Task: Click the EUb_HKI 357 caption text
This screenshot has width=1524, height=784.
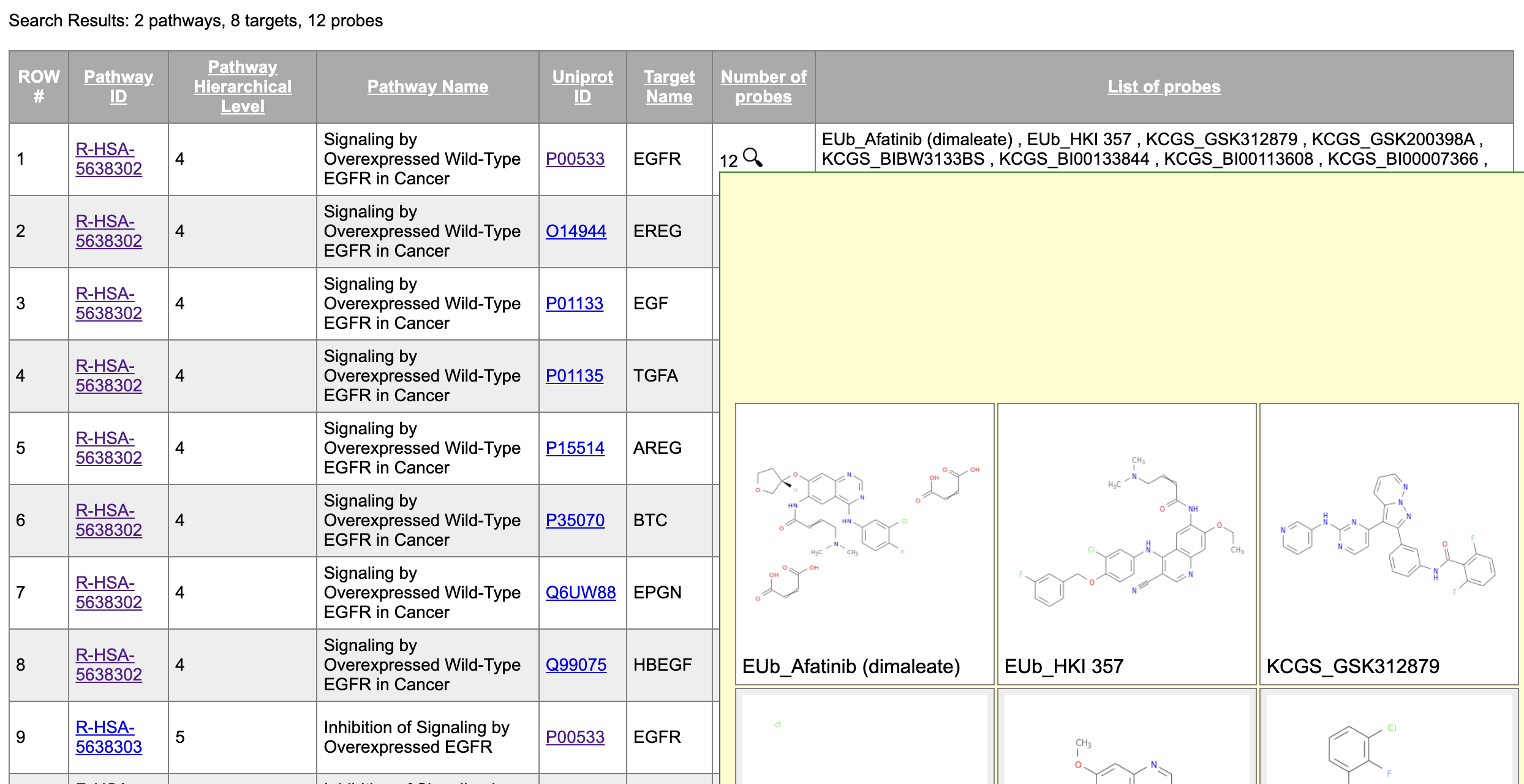Action: click(x=1064, y=666)
